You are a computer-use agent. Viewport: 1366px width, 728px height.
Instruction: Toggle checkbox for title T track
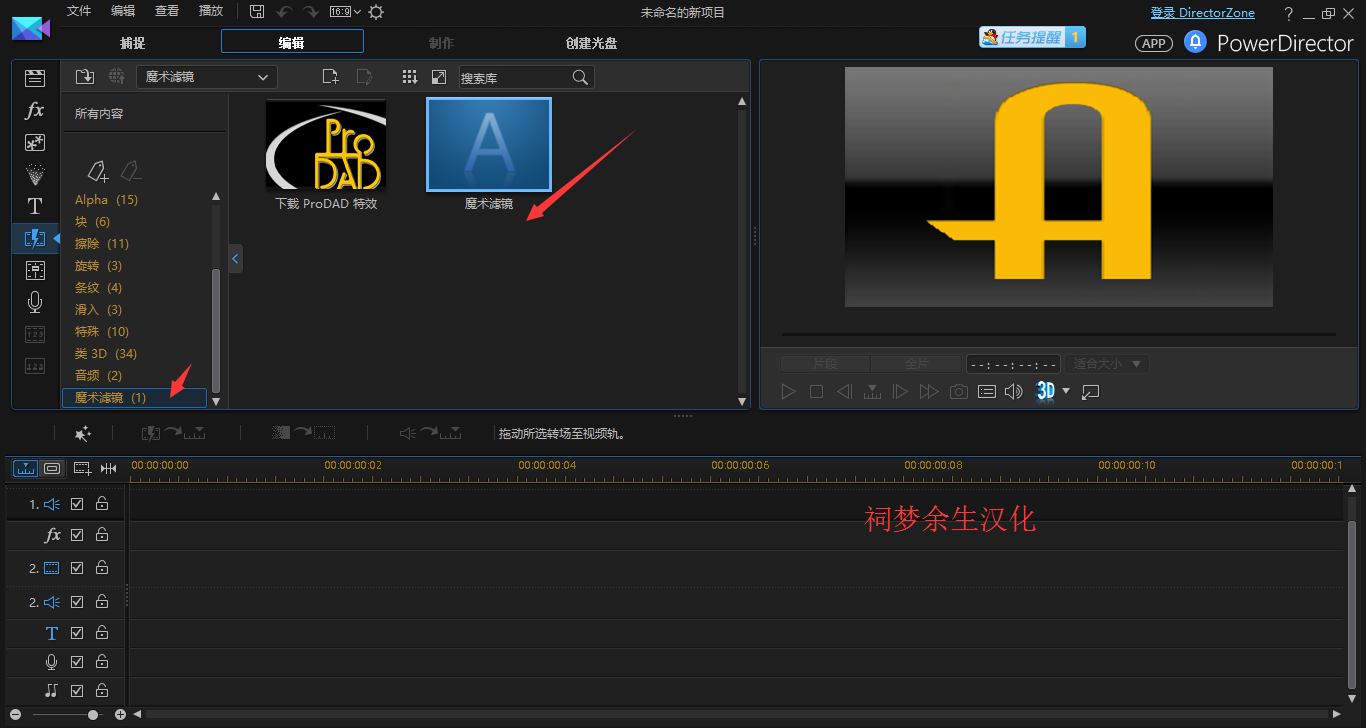[77, 633]
